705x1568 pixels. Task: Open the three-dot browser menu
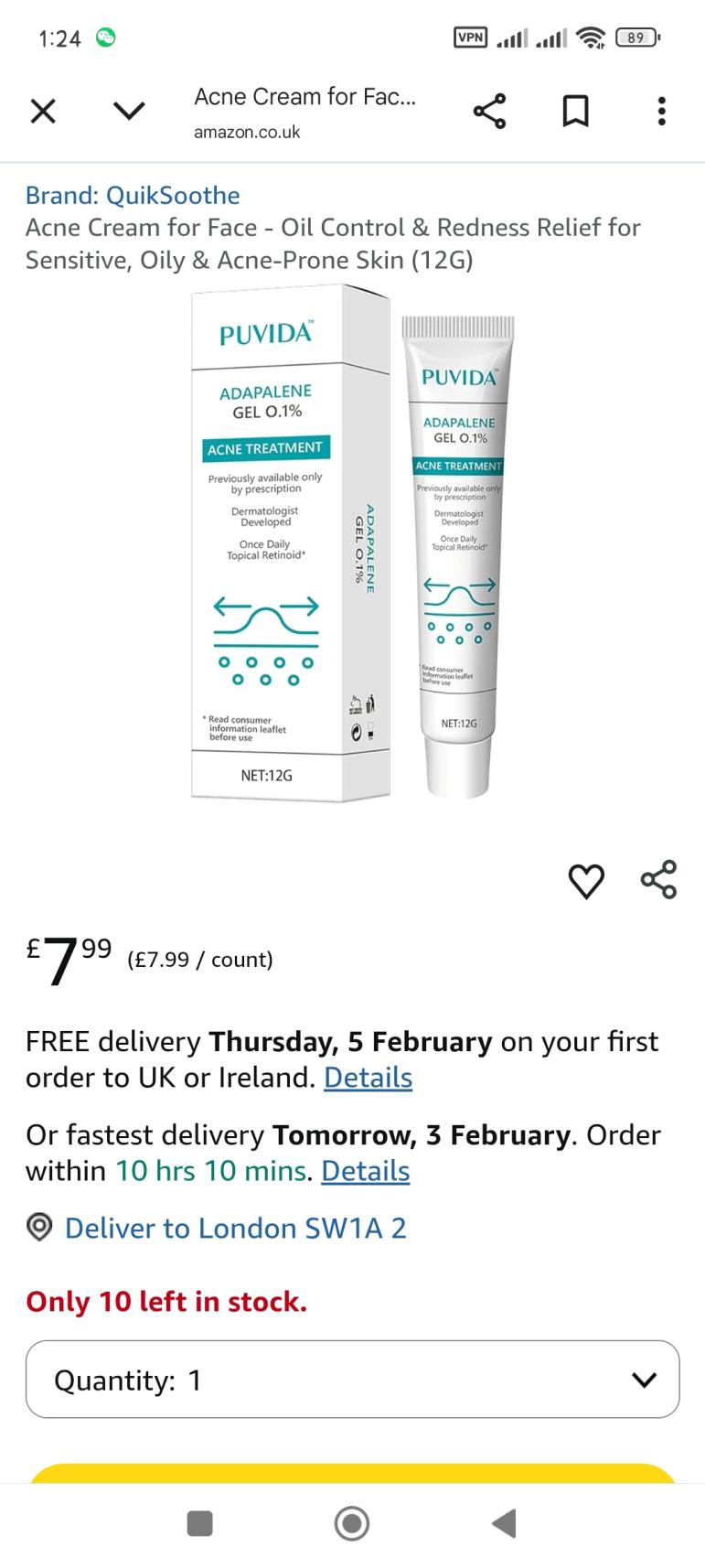click(x=661, y=112)
